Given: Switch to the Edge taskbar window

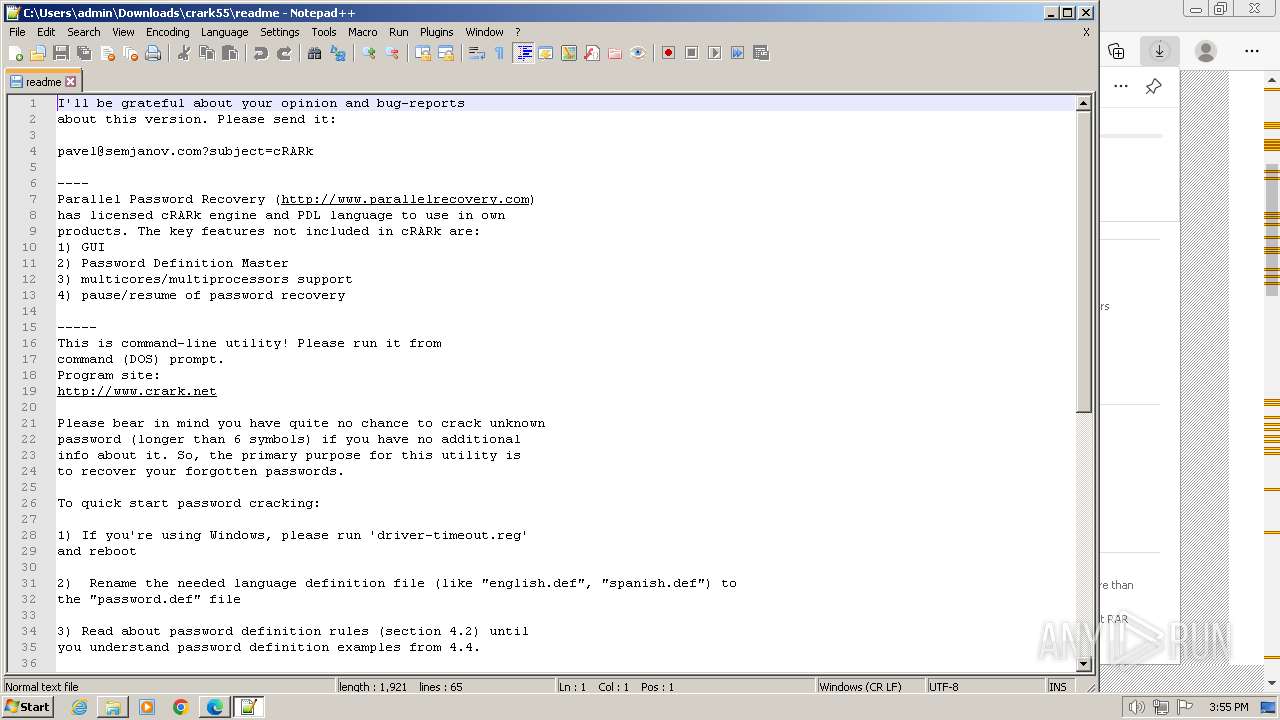Looking at the screenshot, I should pos(215,707).
